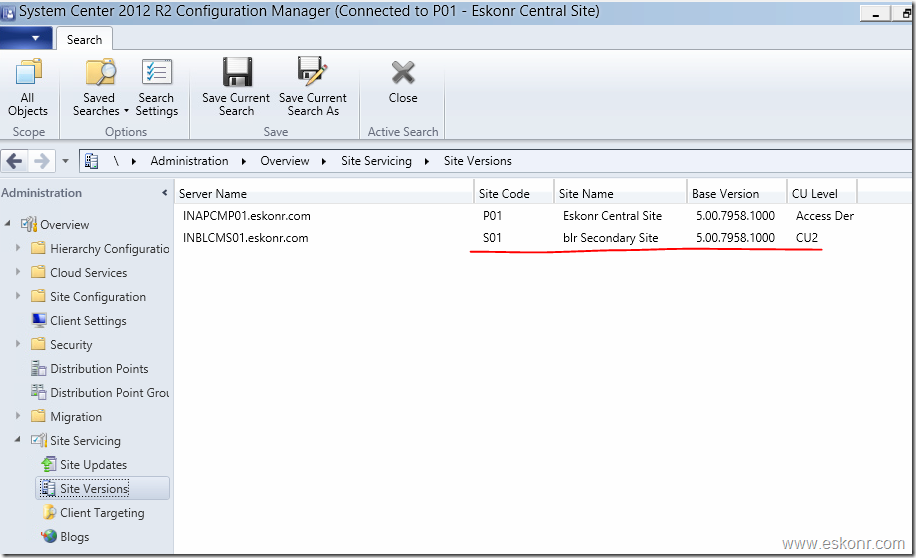Sort by the Server Name column header
Viewport: 916px width, 558px height.
(x=324, y=193)
